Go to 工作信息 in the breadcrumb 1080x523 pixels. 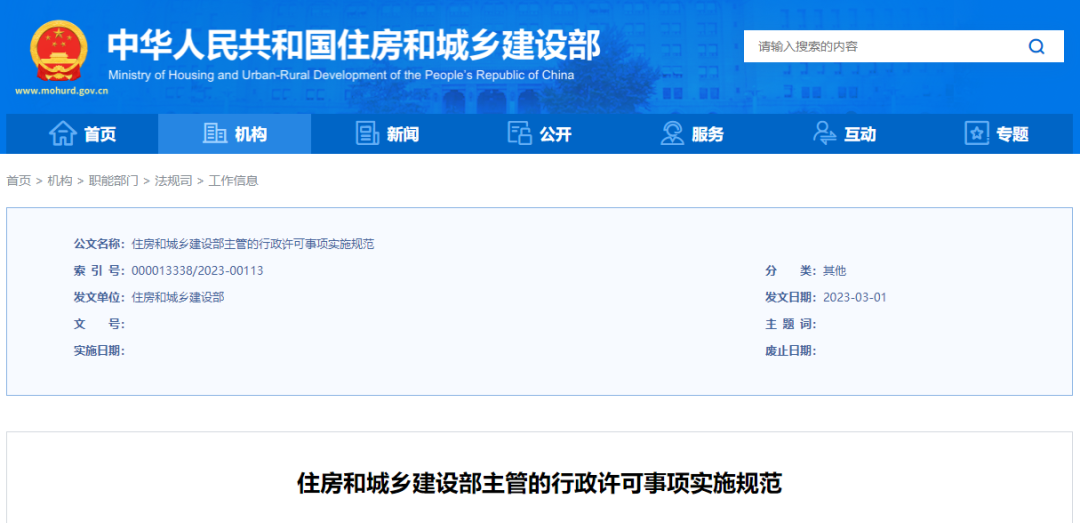(233, 181)
